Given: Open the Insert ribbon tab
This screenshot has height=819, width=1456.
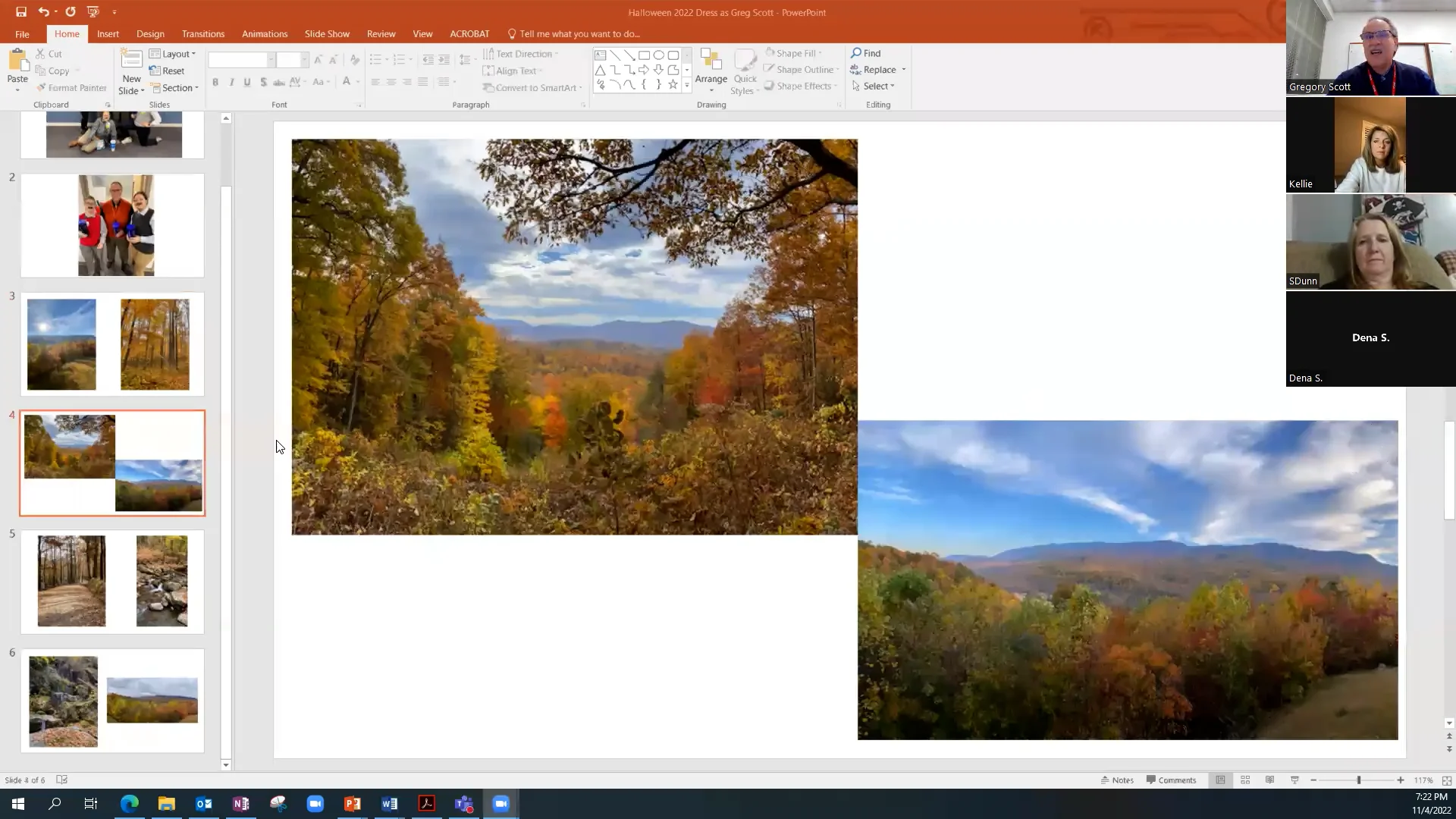Looking at the screenshot, I should pyautogui.click(x=108, y=33).
